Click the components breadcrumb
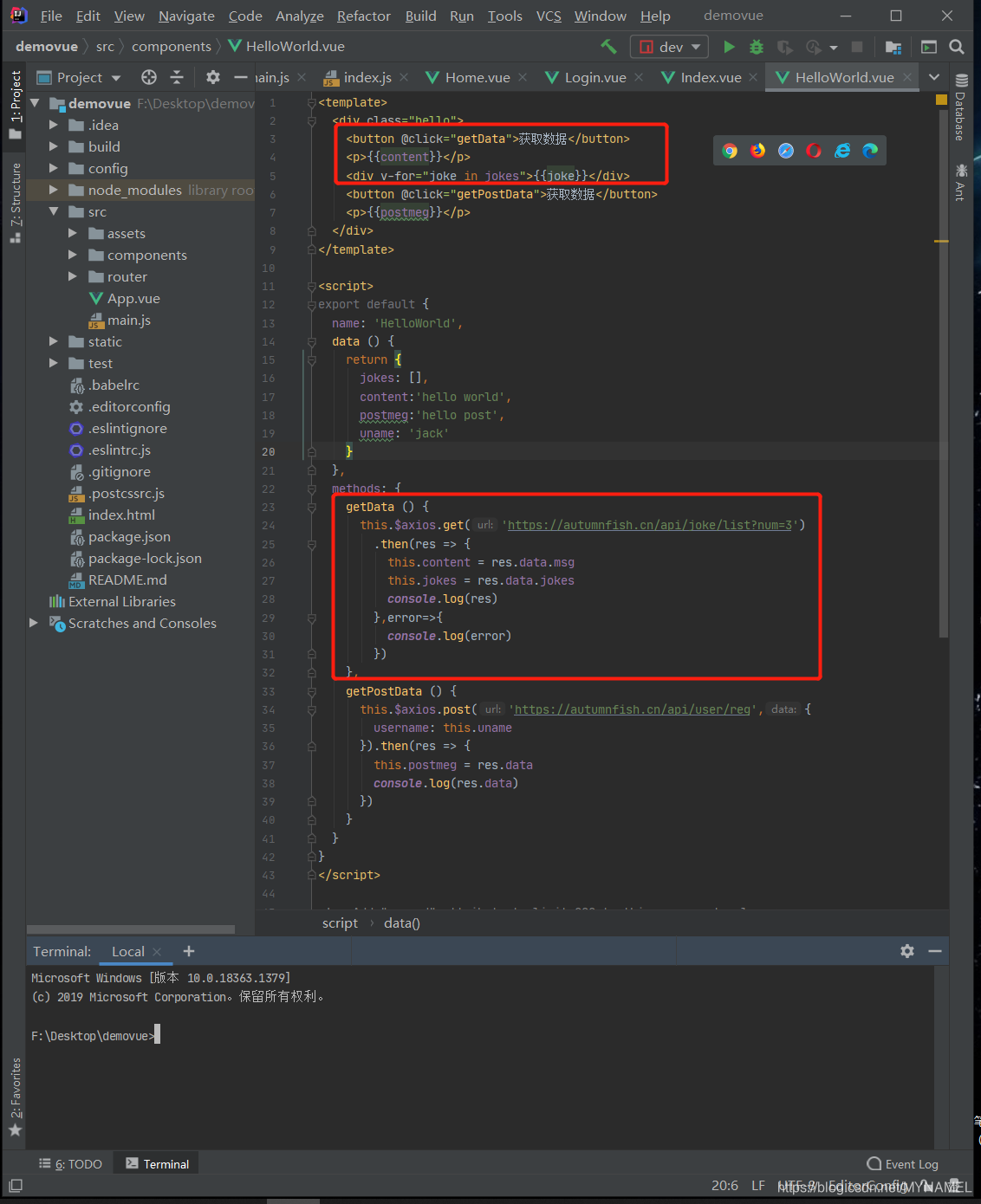Viewport: 981px width, 1204px height. pyautogui.click(x=172, y=47)
